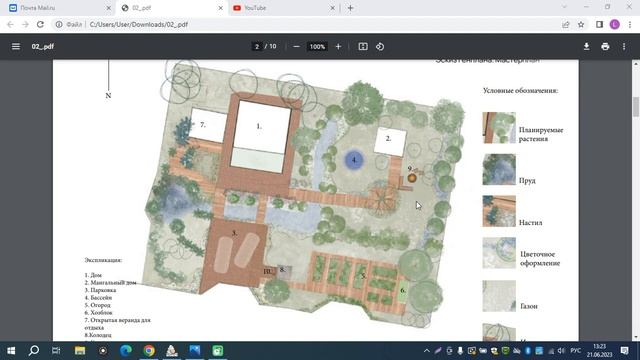Click the text '5. Огород'
The image size is (640, 360).
[98, 305]
